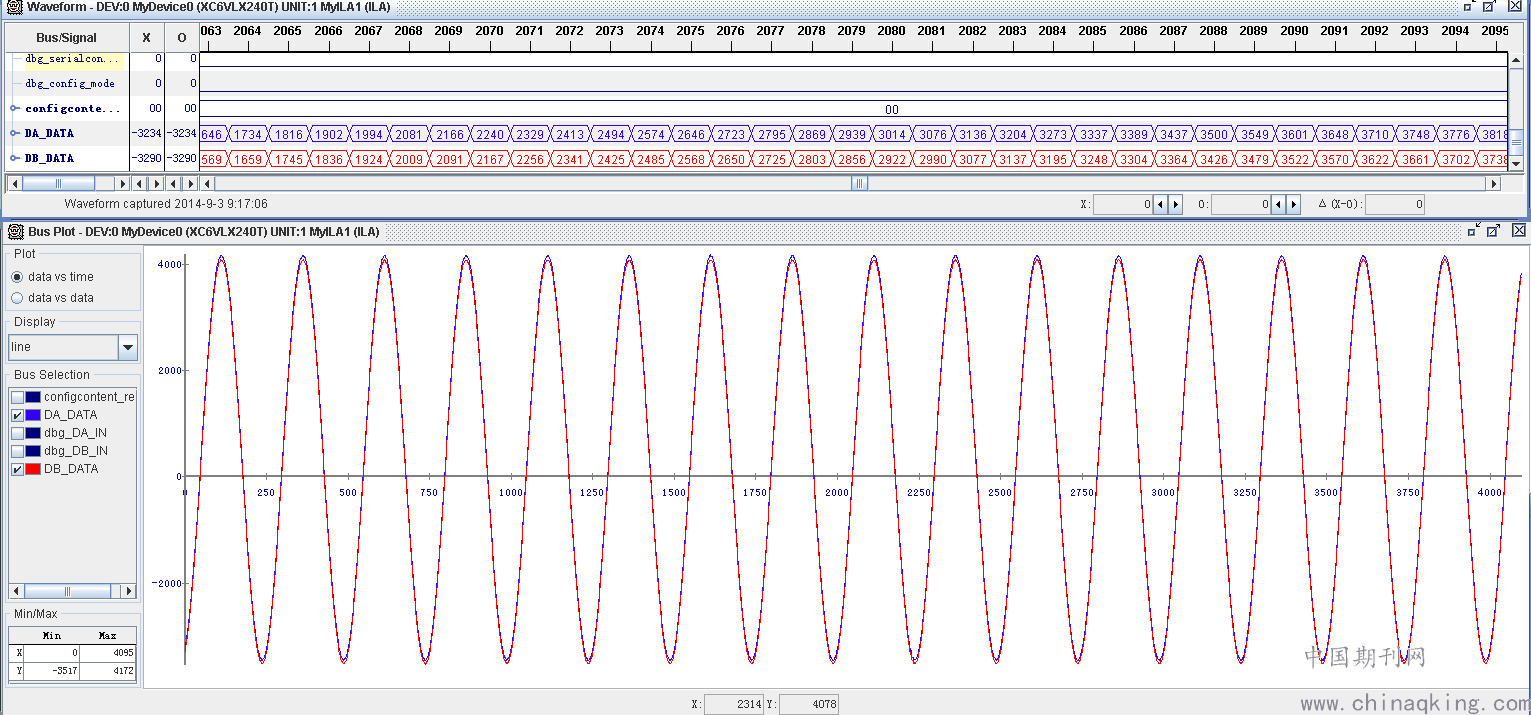Maximize the Bus Plot window
Screen dimensions: 1531x715
1493,231
